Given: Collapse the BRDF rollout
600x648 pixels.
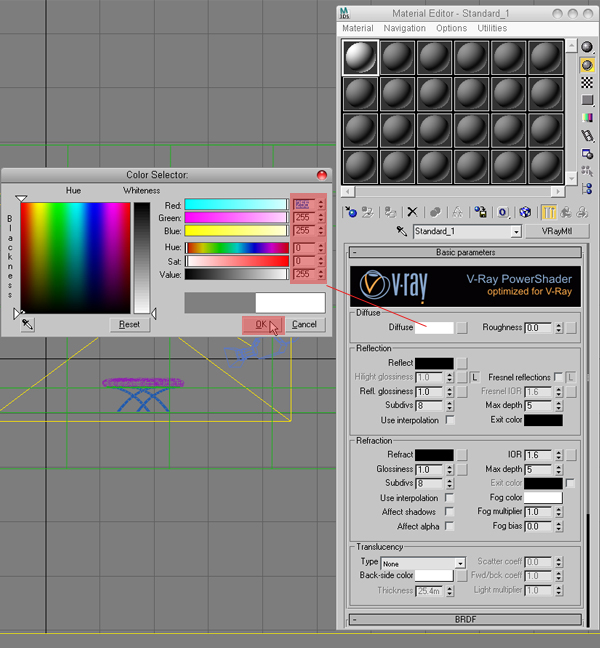Looking at the screenshot, I should click(x=465, y=619).
